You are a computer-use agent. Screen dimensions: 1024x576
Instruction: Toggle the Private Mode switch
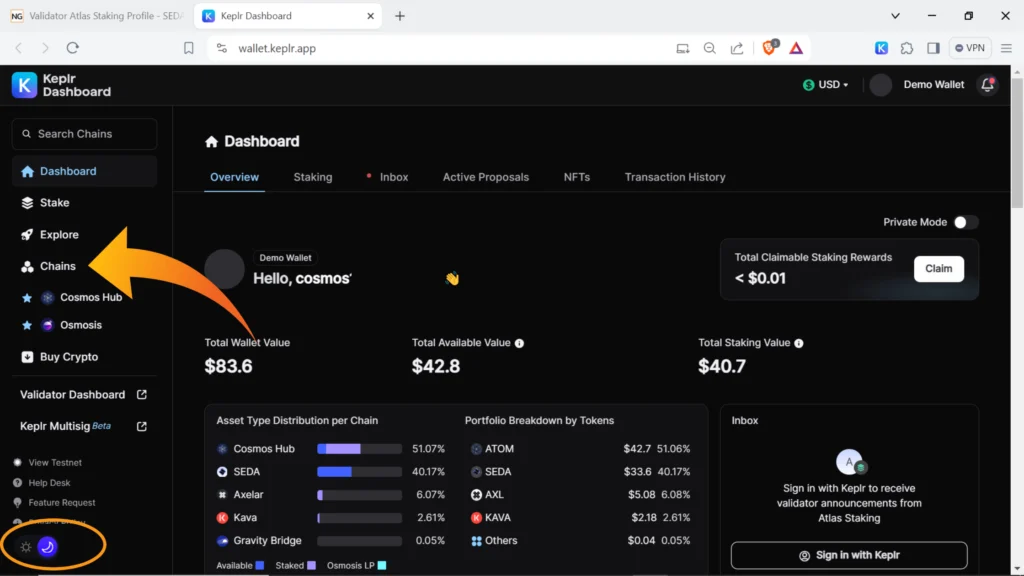(x=965, y=222)
